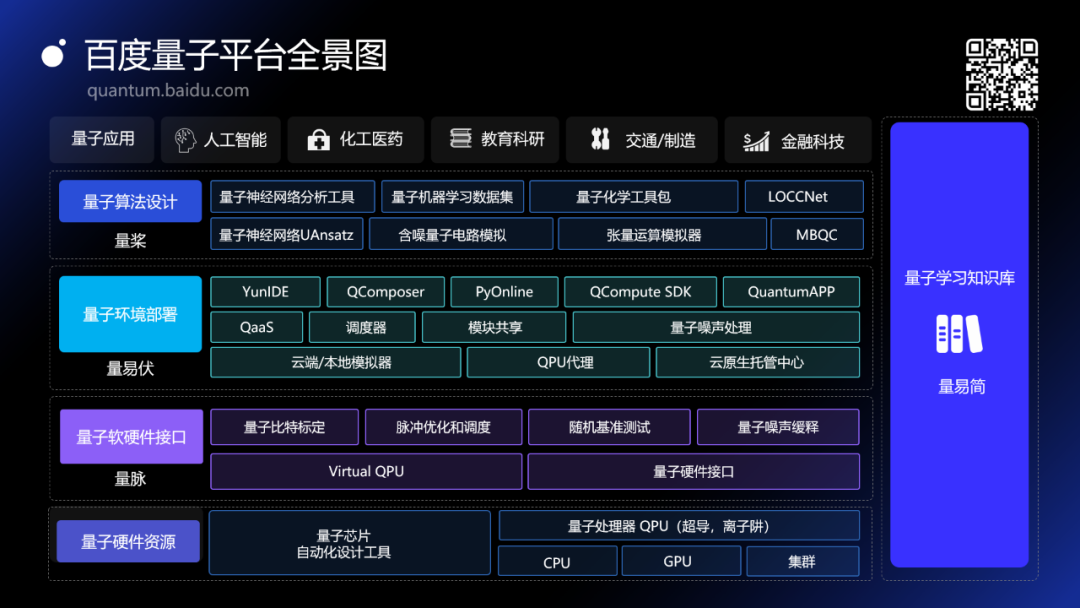The height and width of the screenshot is (608, 1080).
Task: Click the white dot logo beside the title
Action: (x=54, y=53)
